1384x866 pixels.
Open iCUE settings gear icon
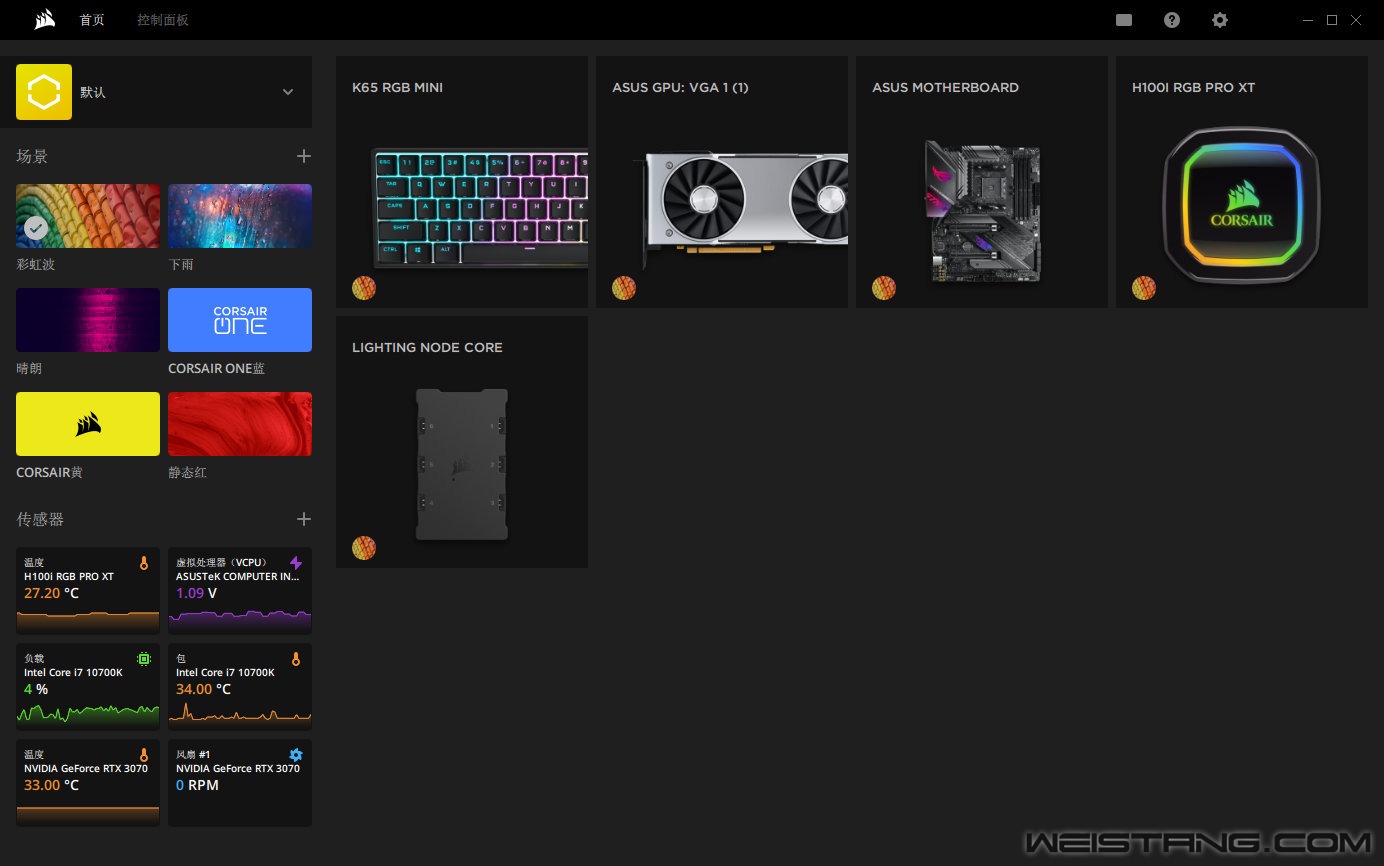[x=1220, y=20]
